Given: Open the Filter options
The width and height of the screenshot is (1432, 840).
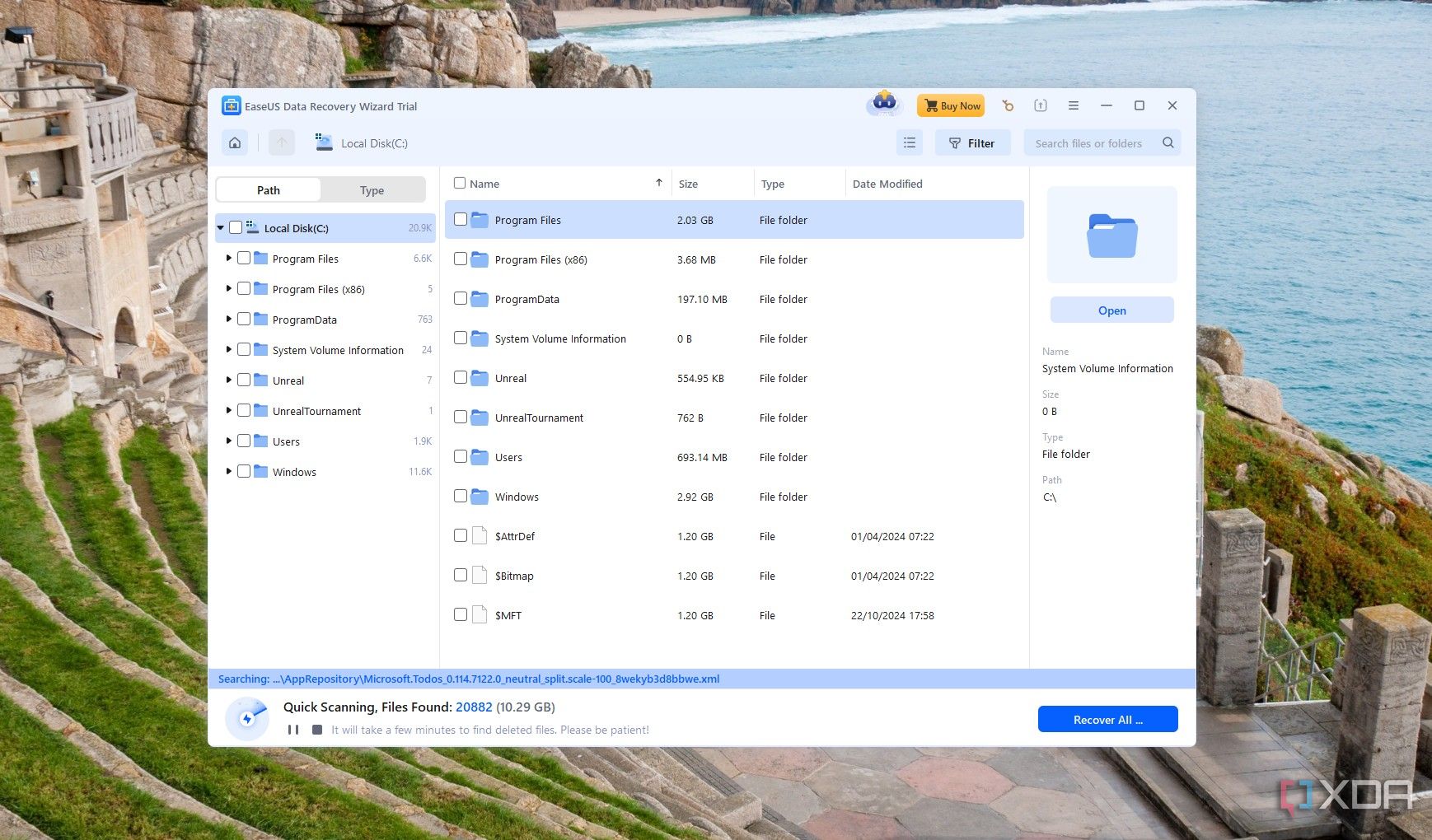Looking at the screenshot, I should 972,142.
